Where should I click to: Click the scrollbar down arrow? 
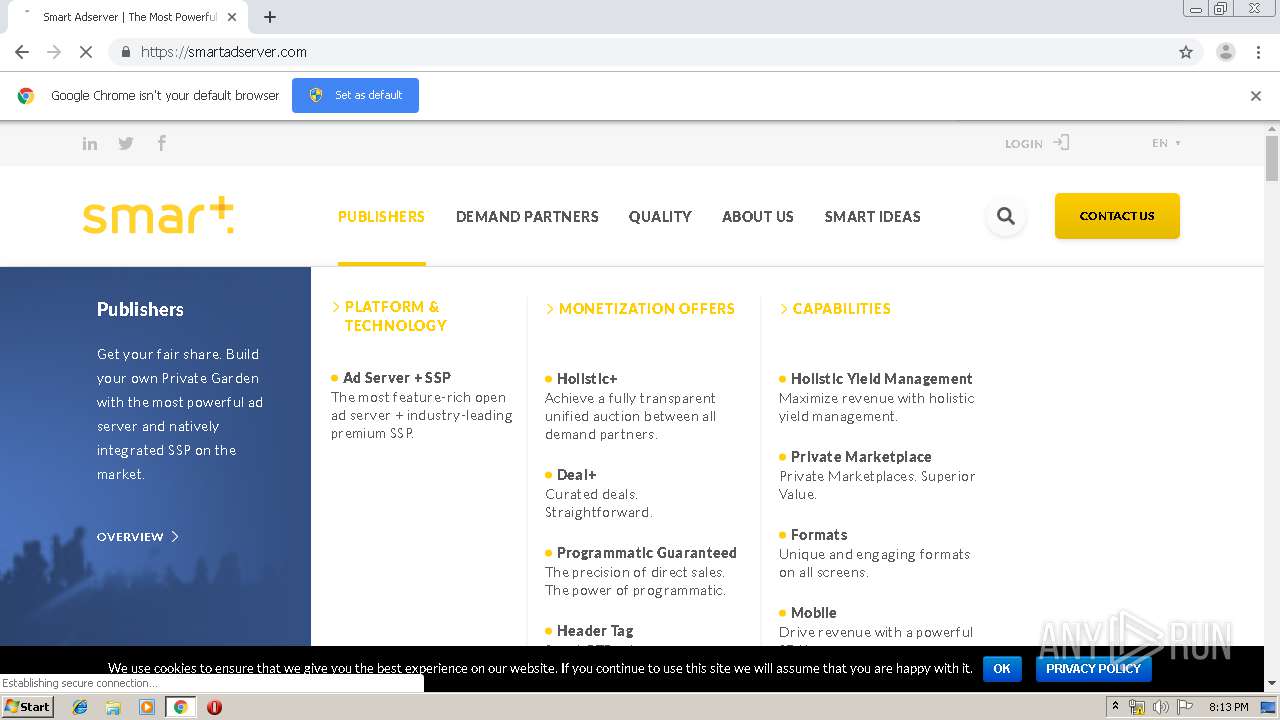tap(1272, 684)
